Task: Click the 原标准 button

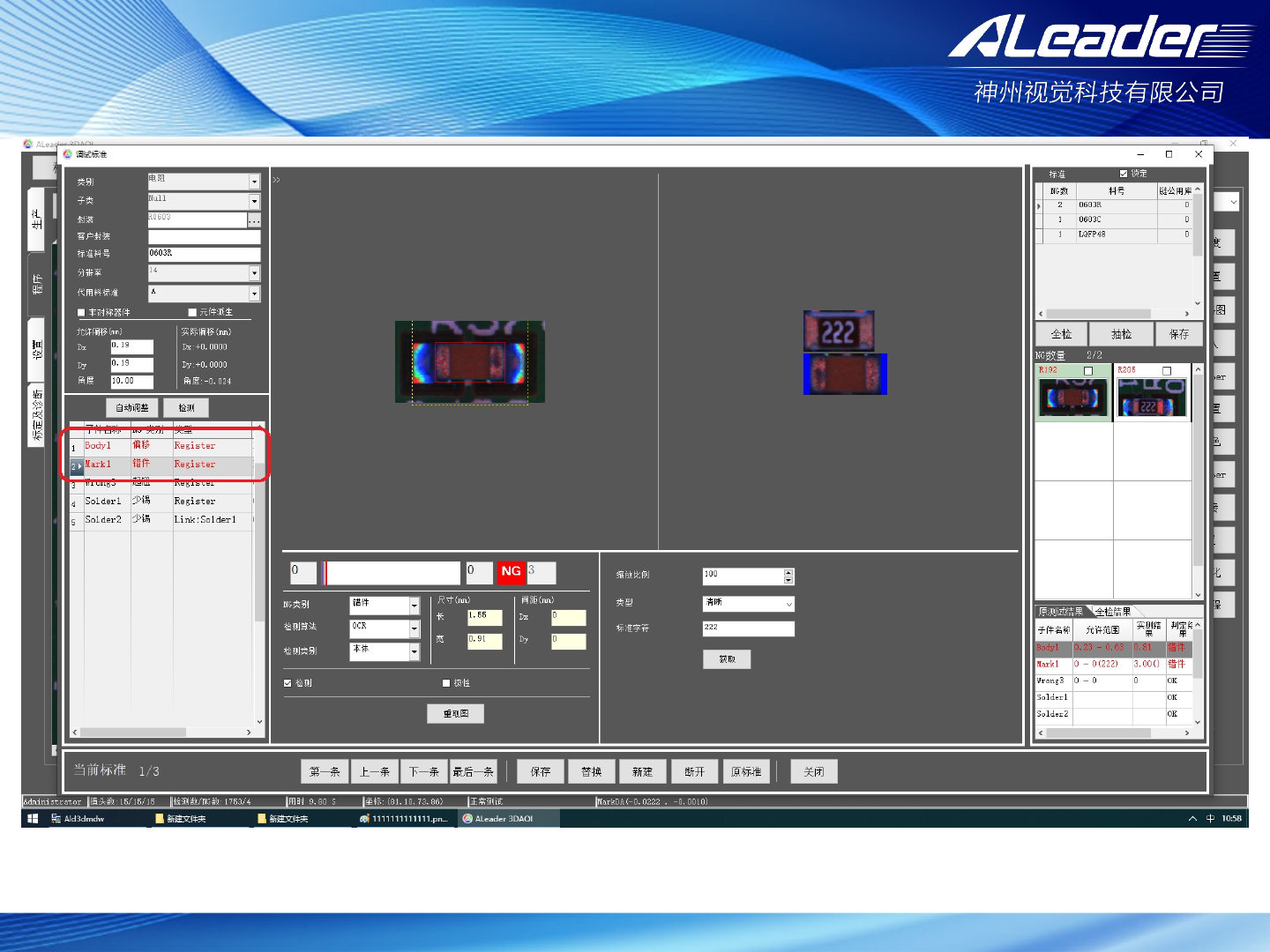Action: click(746, 771)
